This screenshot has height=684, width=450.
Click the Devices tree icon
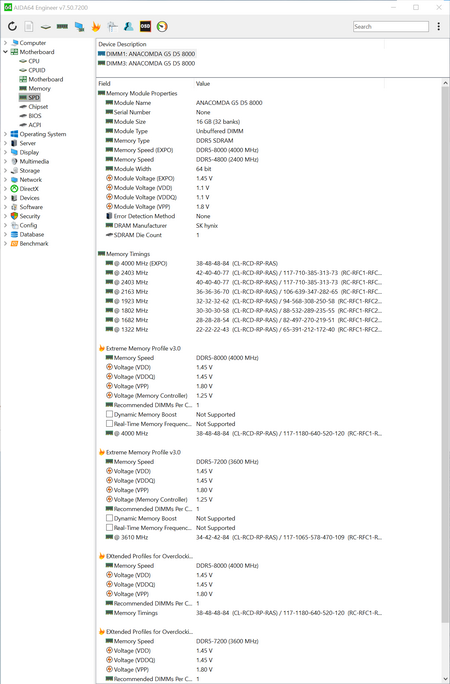coord(14,198)
